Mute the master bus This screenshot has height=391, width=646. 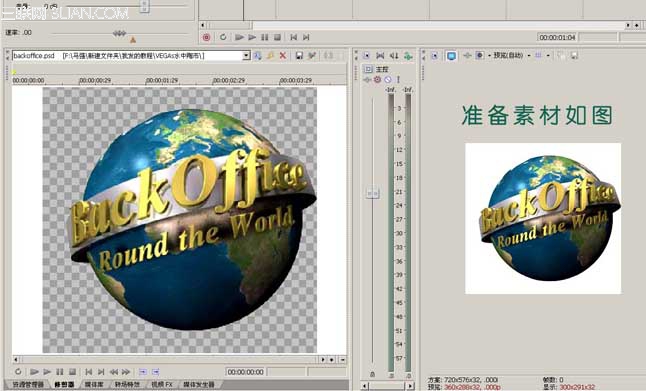388,79
